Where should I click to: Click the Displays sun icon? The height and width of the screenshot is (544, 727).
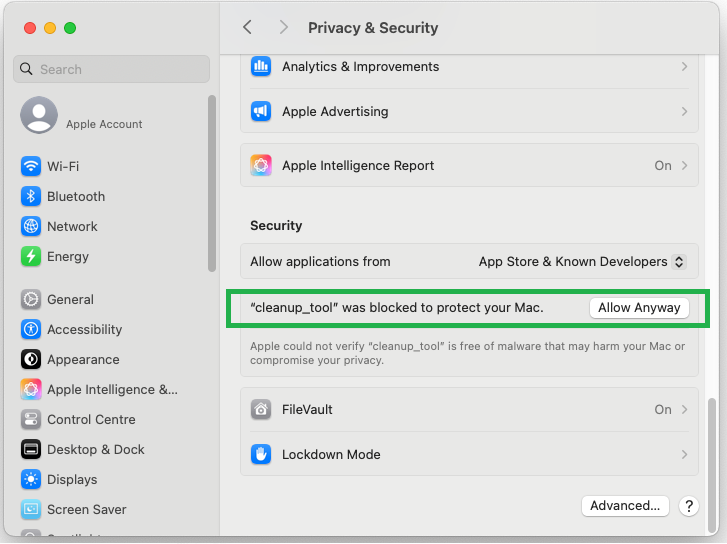31,479
